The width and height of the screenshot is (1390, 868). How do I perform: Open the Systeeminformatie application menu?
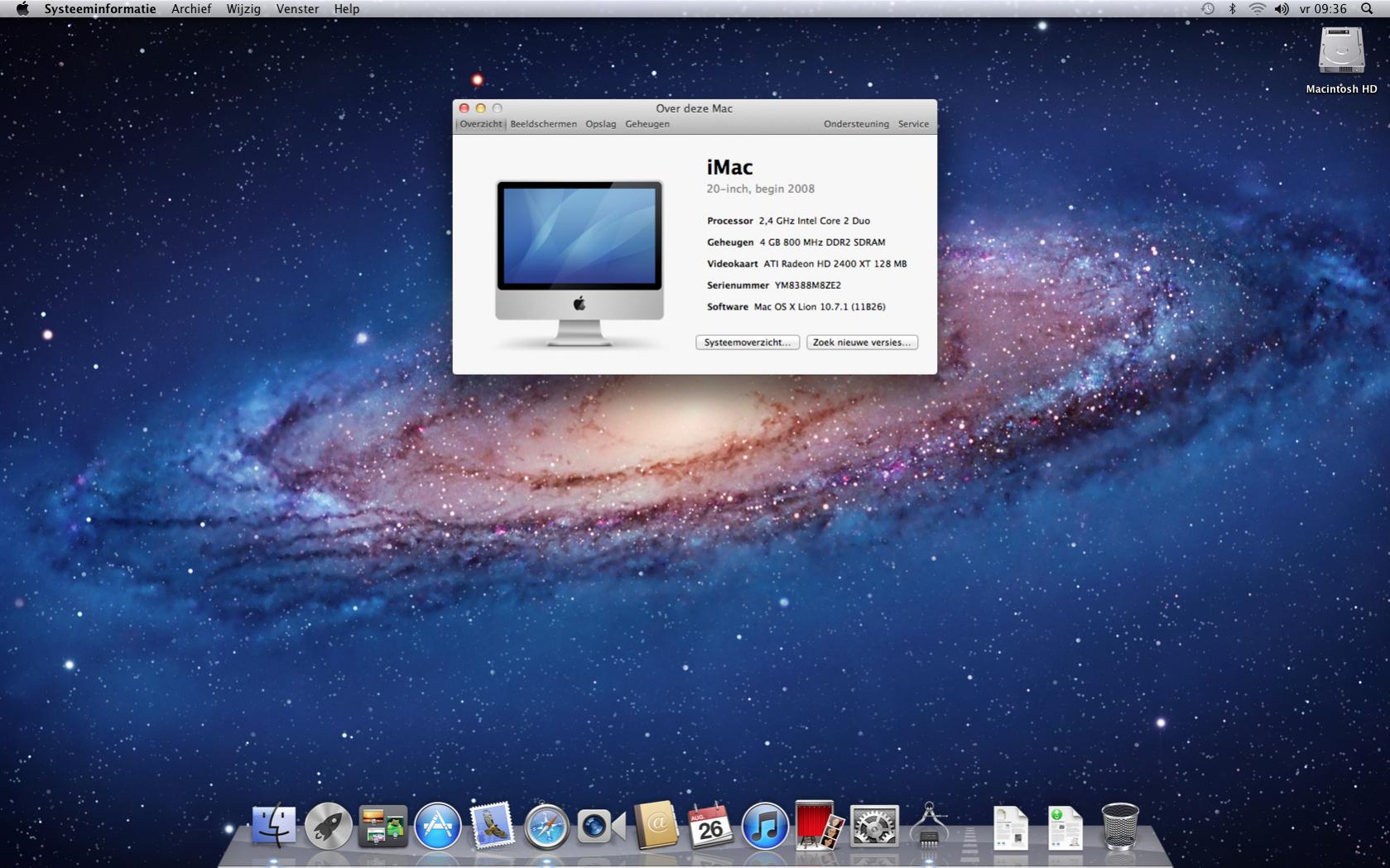[100, 9]
